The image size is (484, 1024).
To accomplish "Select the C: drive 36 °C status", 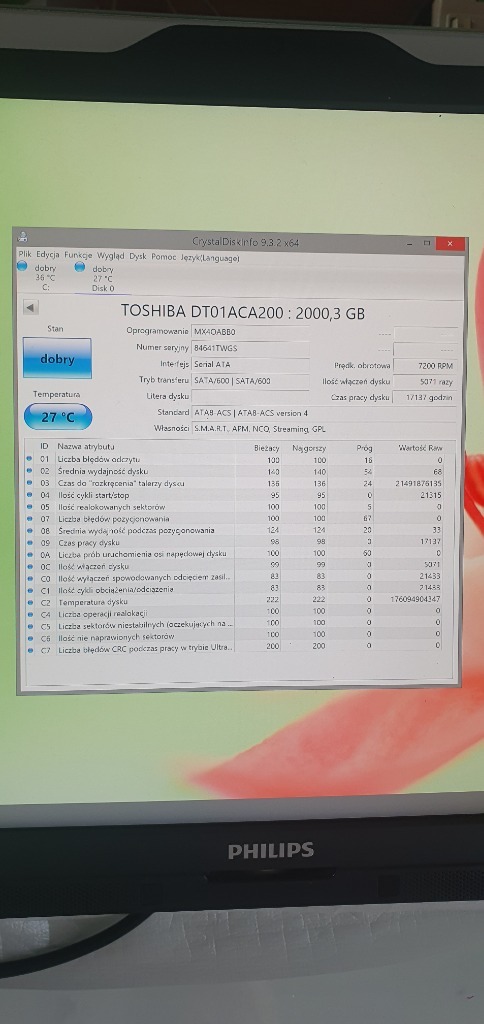I will [x=39, y=277].
